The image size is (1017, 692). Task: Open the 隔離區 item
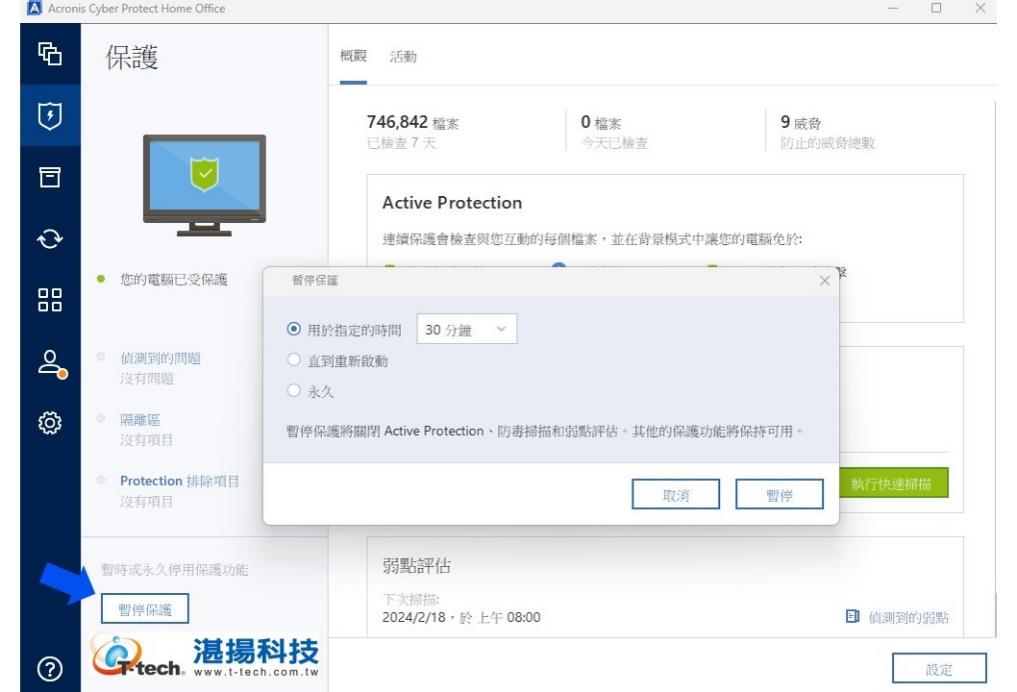139,420
